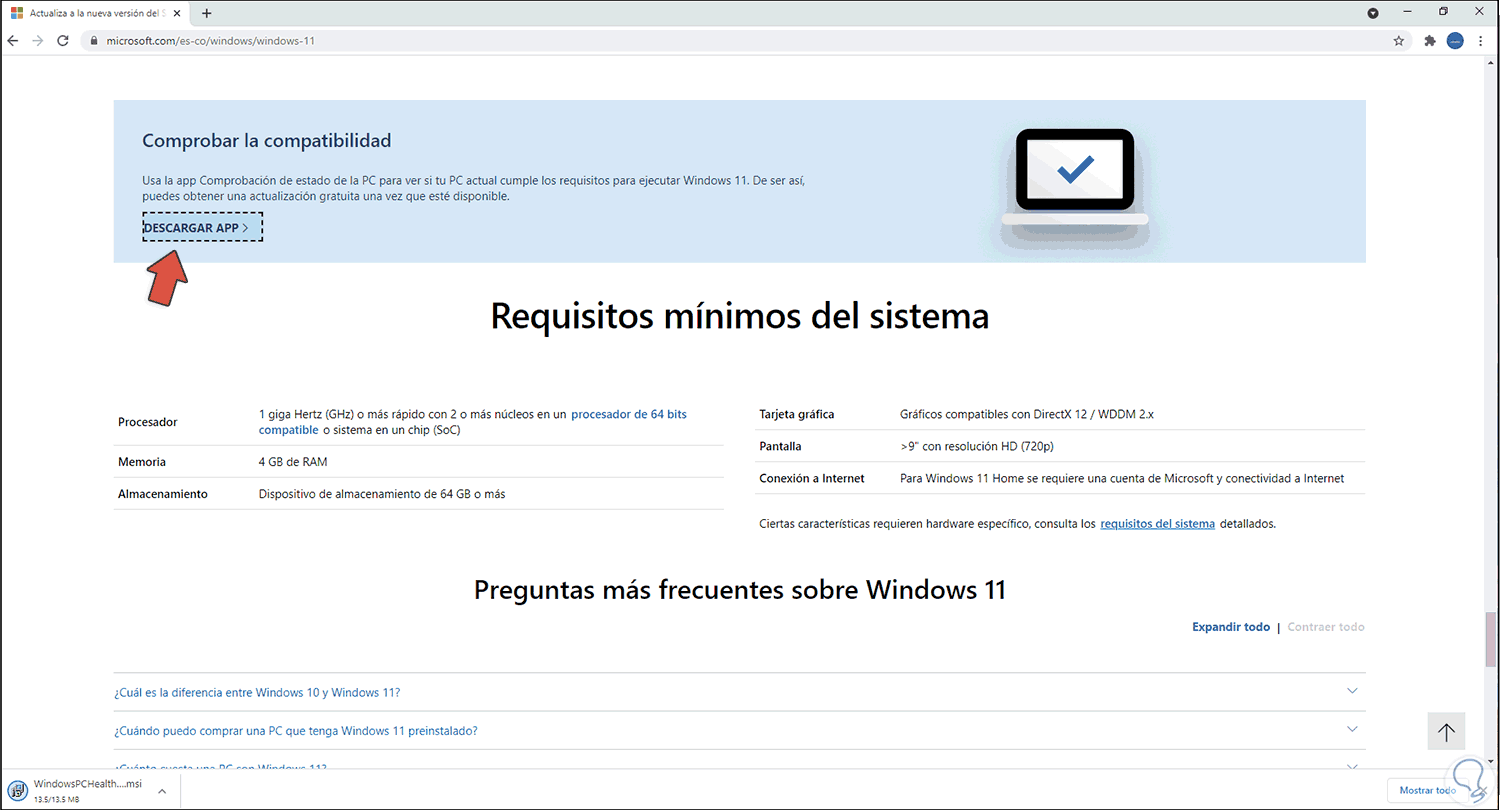Click the Almacenamiento row label
1500x810 pixels.
(x=163, y=494)
